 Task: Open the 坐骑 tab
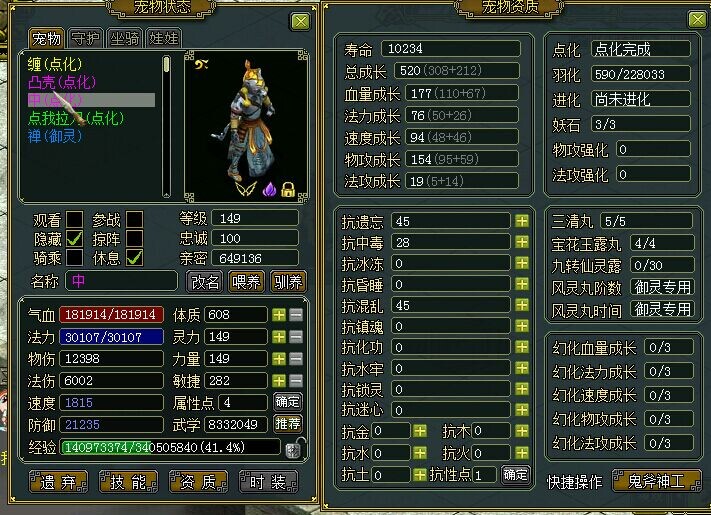tap(125, 38)
